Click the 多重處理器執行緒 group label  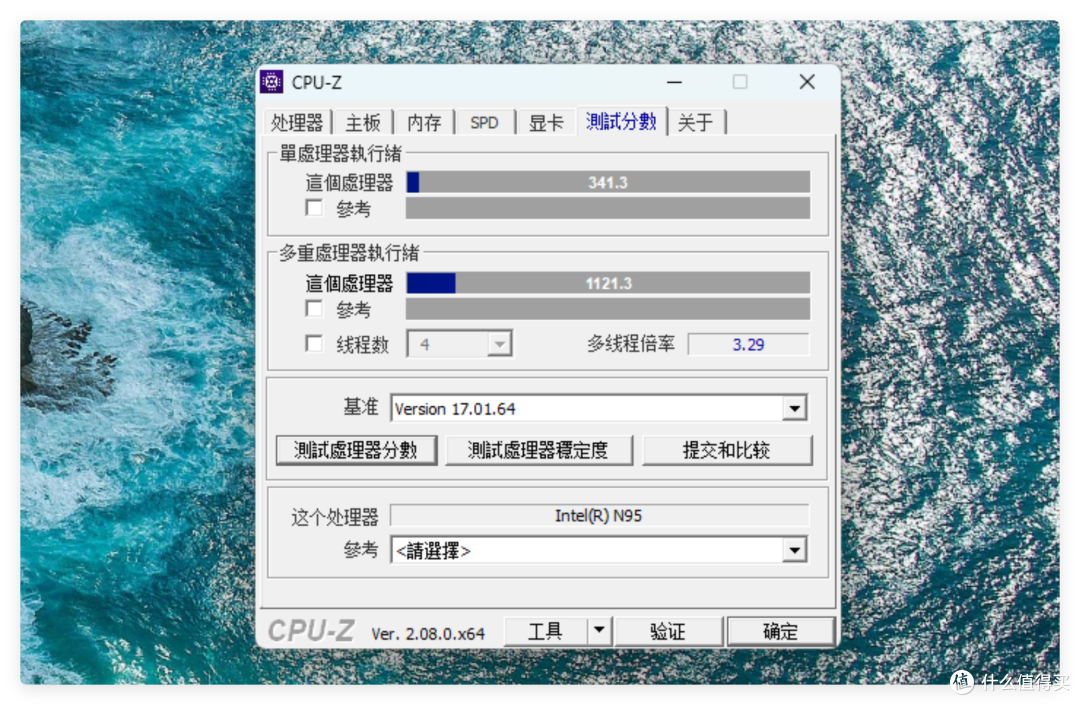[349, 253]
